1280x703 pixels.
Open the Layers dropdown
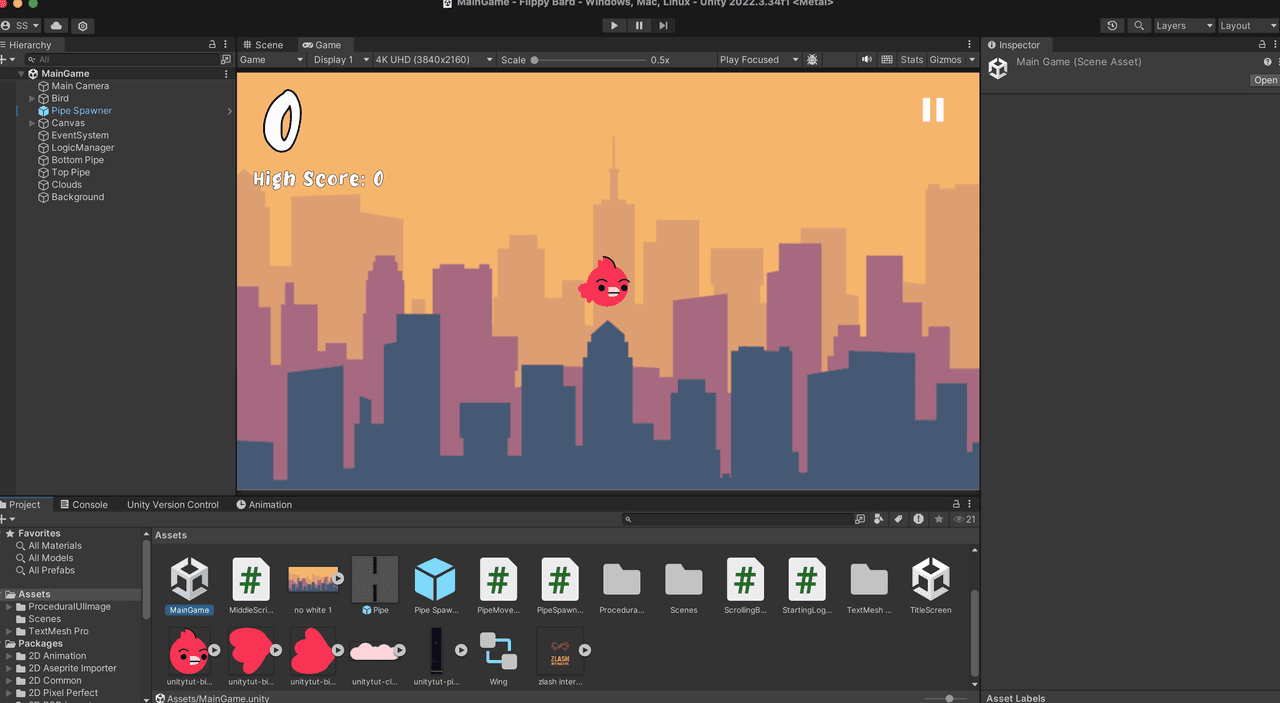click(x=1183, y=26)
